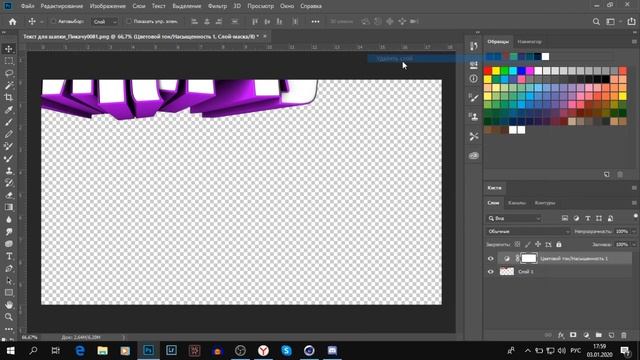This screenshot has height=360, width=640.
Task: Click the align left edges icon
Action: (195, 22)
